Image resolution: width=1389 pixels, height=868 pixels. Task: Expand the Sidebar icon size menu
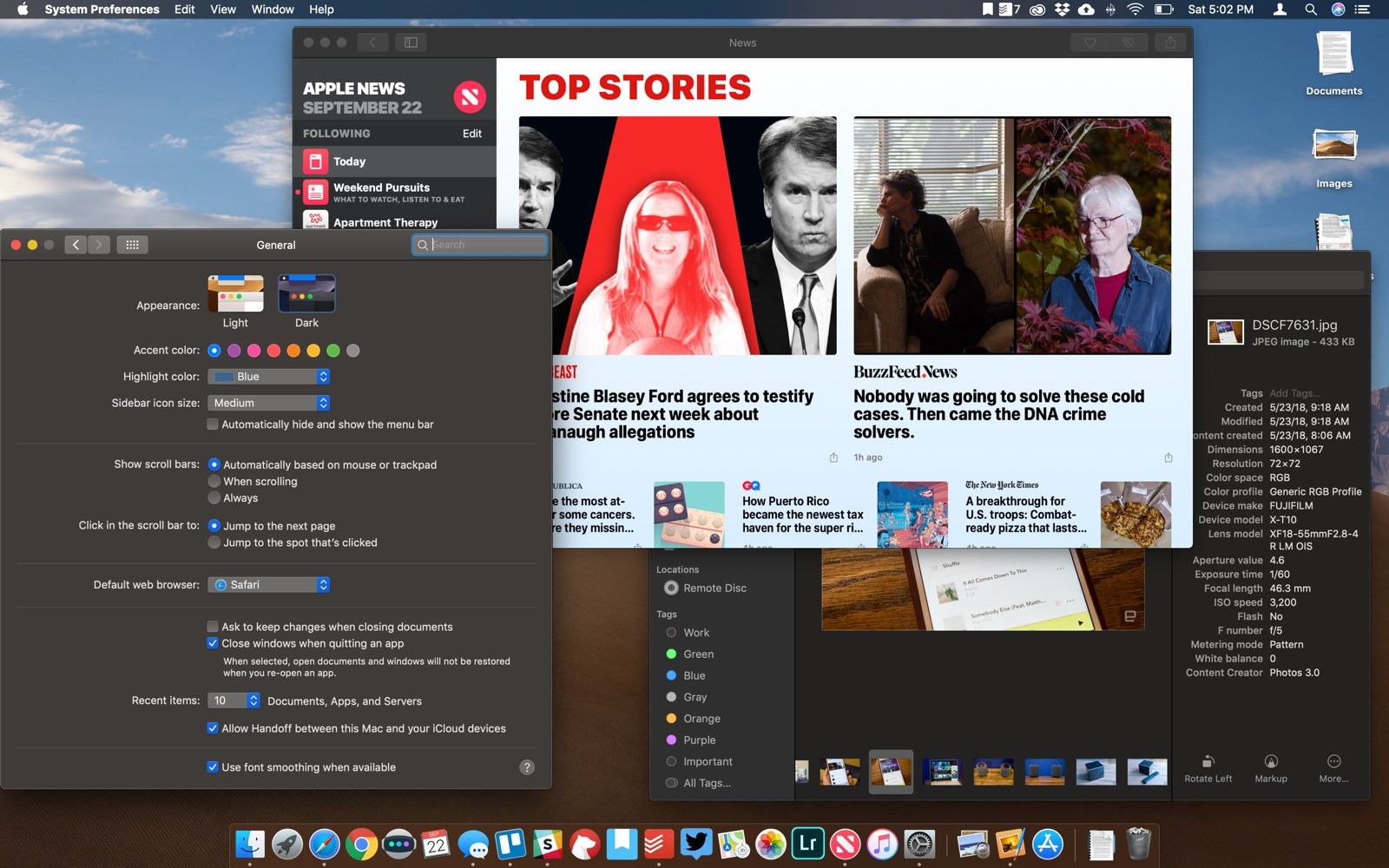click(x=269, y=403)
